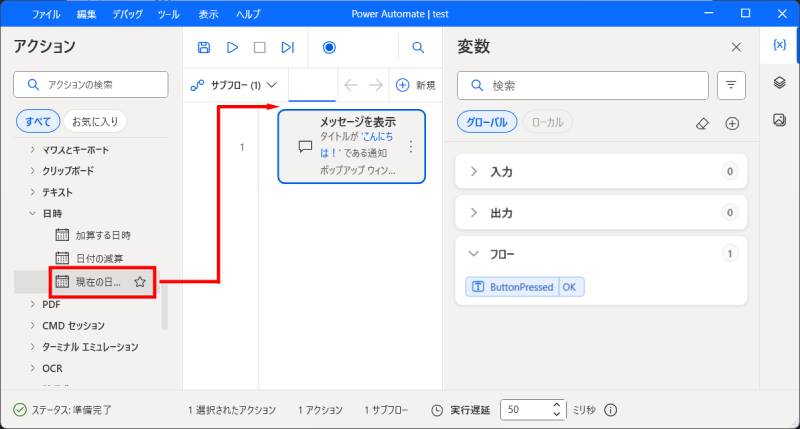Click the info icon next to ミリ秒

coord(610,410)
